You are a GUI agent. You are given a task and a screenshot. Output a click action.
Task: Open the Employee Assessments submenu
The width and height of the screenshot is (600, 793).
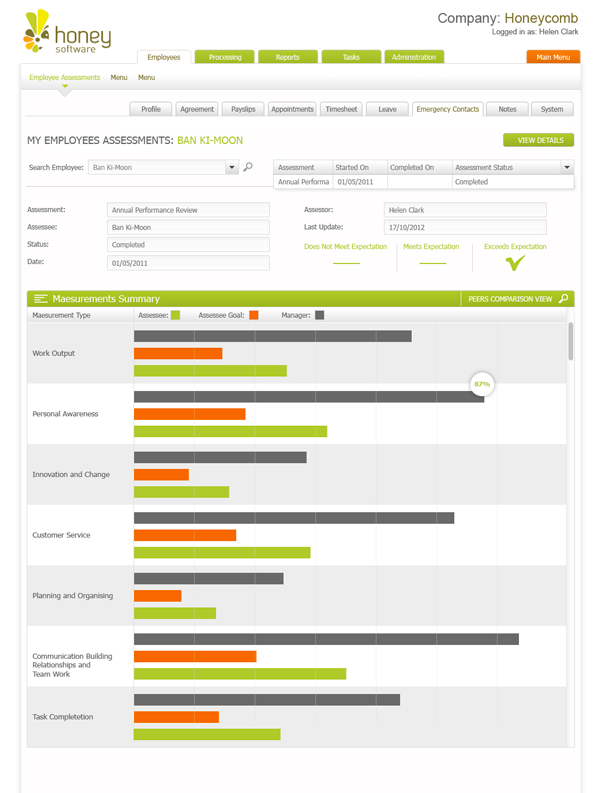click(65, 78)
